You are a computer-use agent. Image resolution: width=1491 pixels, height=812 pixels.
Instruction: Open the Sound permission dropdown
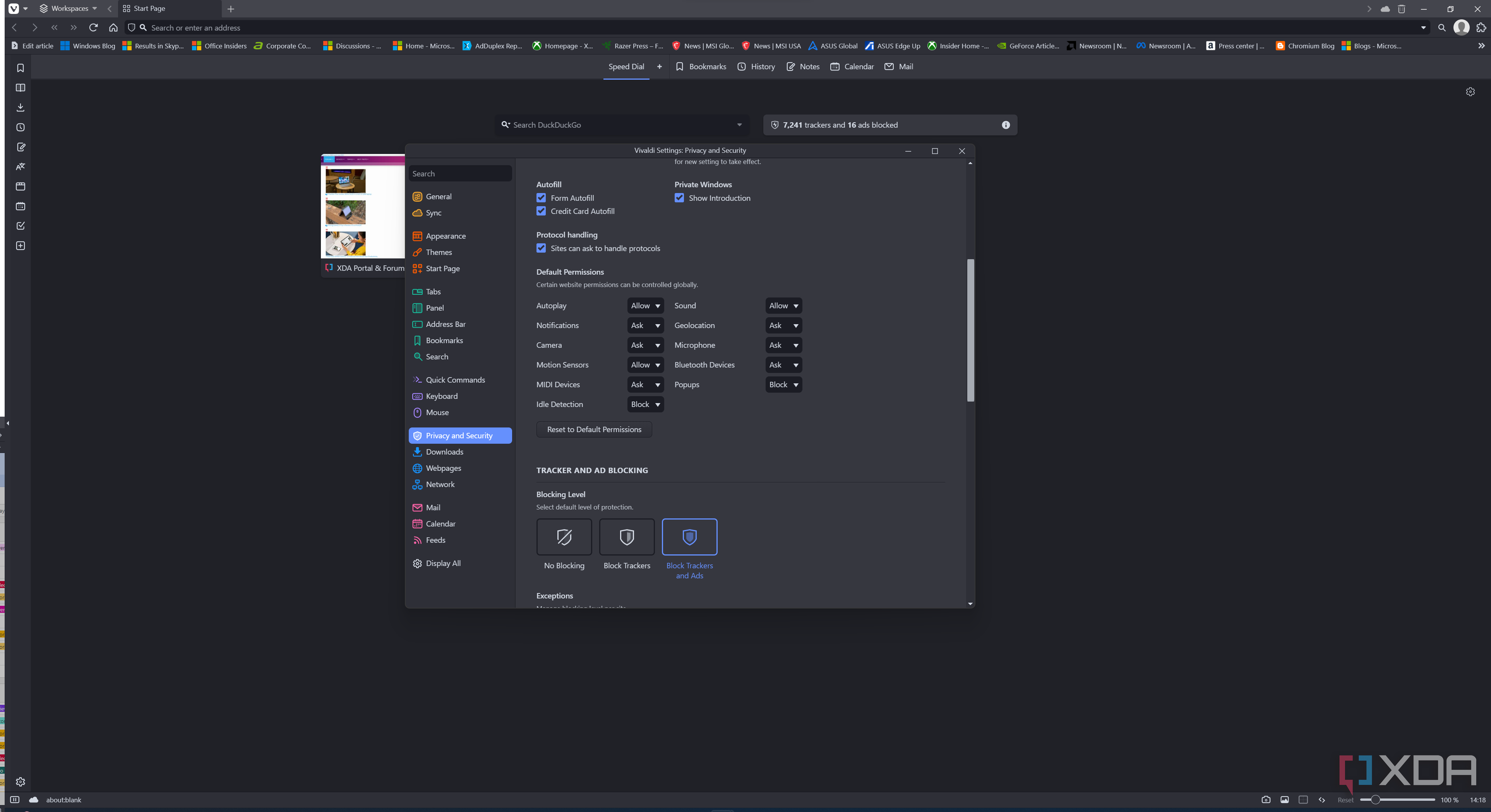[784, 305]
